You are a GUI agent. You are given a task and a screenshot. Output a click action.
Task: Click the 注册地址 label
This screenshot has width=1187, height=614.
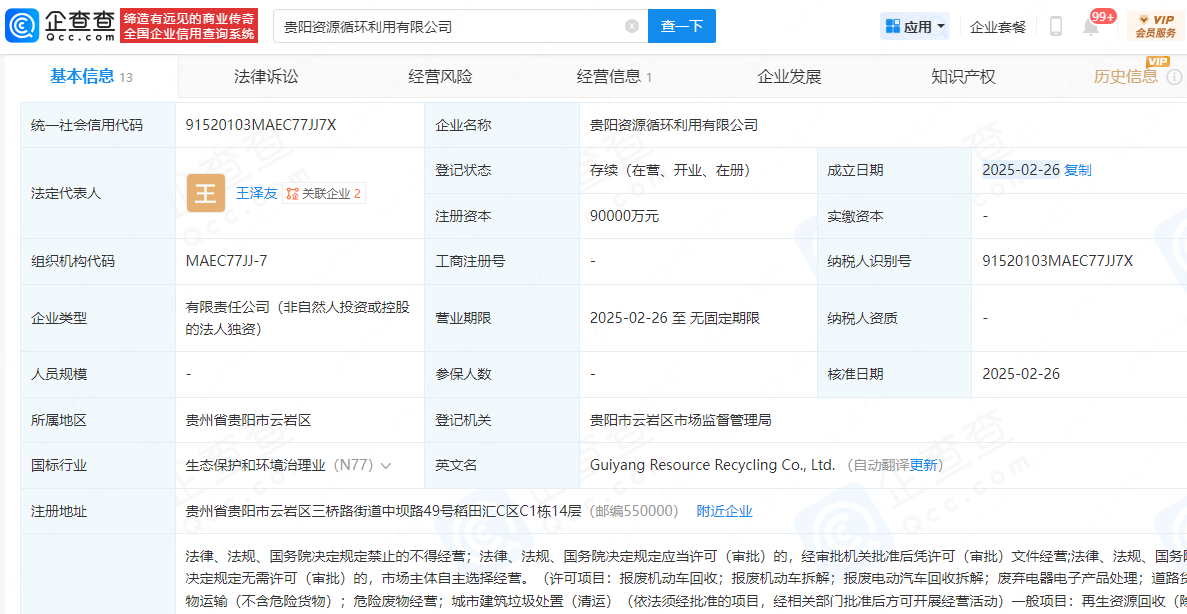pyautogui.click(x=59, y=511)
